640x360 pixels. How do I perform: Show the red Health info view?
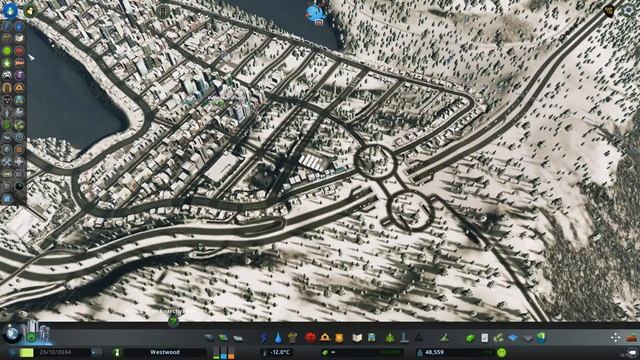pos(19,51)
